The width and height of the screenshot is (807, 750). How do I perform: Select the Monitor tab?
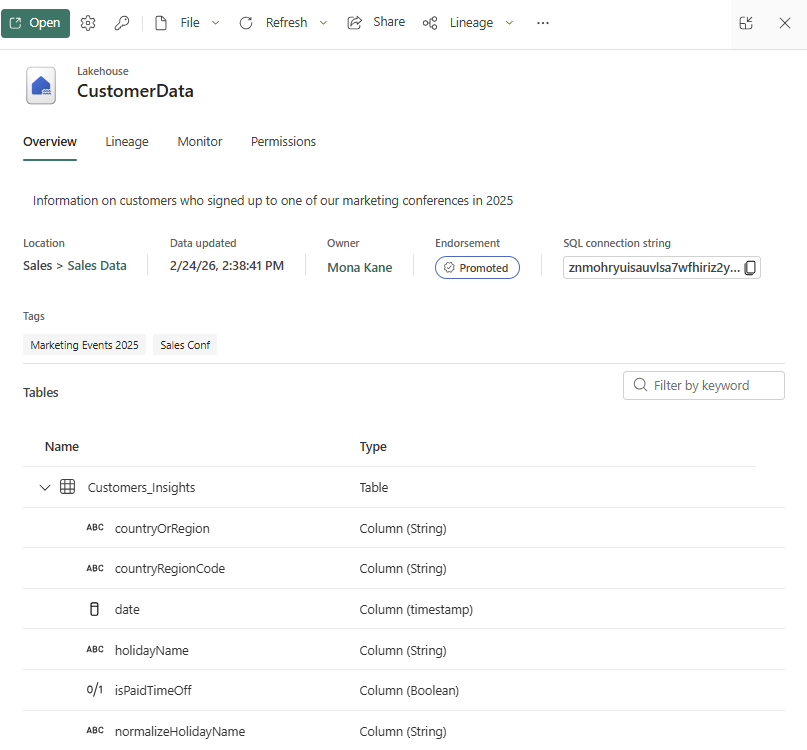(x=199, y=141)
